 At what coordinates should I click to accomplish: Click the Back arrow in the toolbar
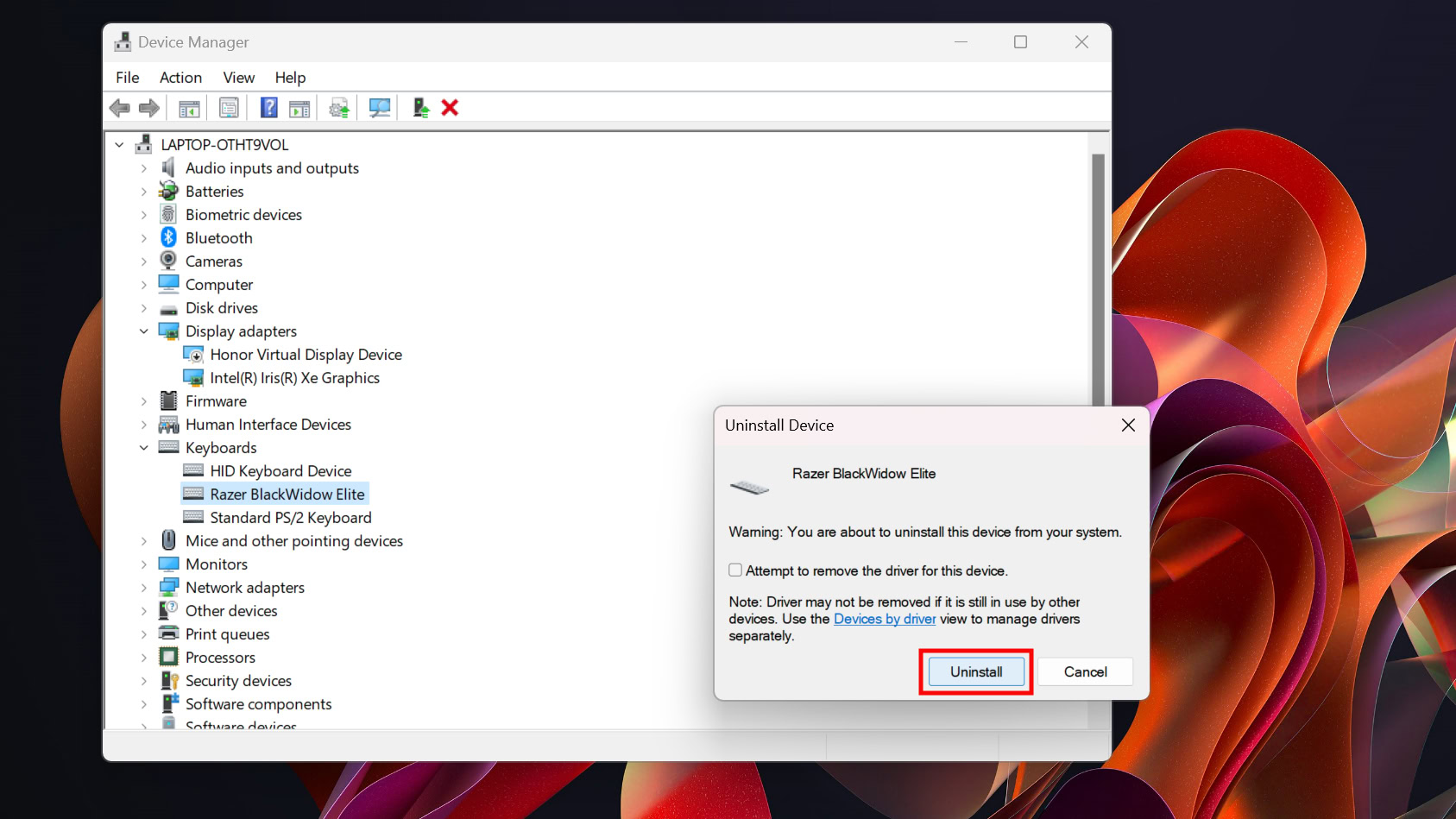click(x=120, y=108)
